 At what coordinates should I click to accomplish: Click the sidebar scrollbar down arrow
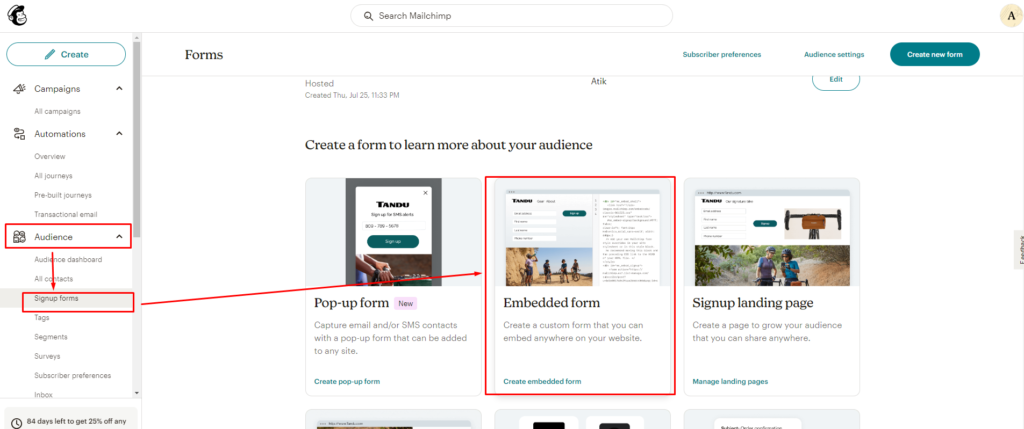point(136,393)
